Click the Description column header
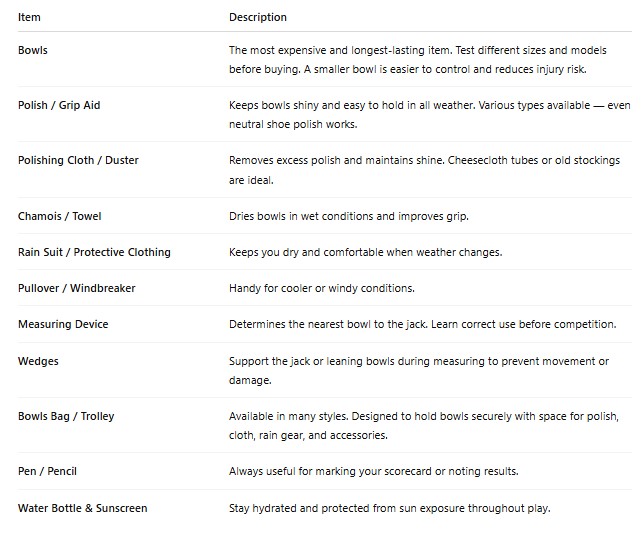This screenshot has height=542, width=644. (x=258, y=17)
